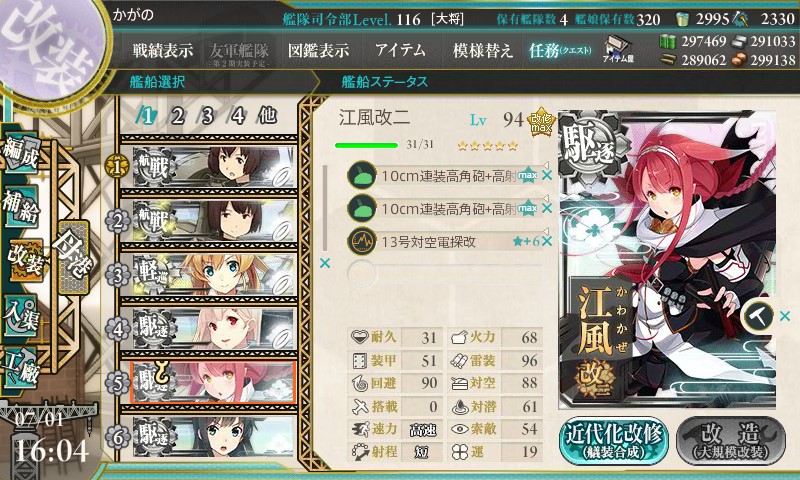The height and width of the screenshot is (480, 800).
Task: Open the 編成 fleet composition sidebar icon
Action: pyautogui.click(x=21, y=153)
